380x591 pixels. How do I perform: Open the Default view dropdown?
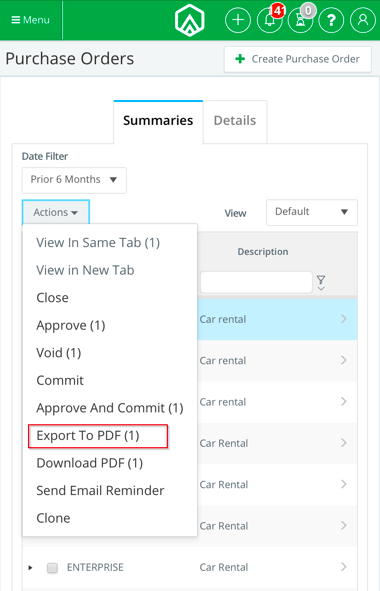[x=312, y=212]
